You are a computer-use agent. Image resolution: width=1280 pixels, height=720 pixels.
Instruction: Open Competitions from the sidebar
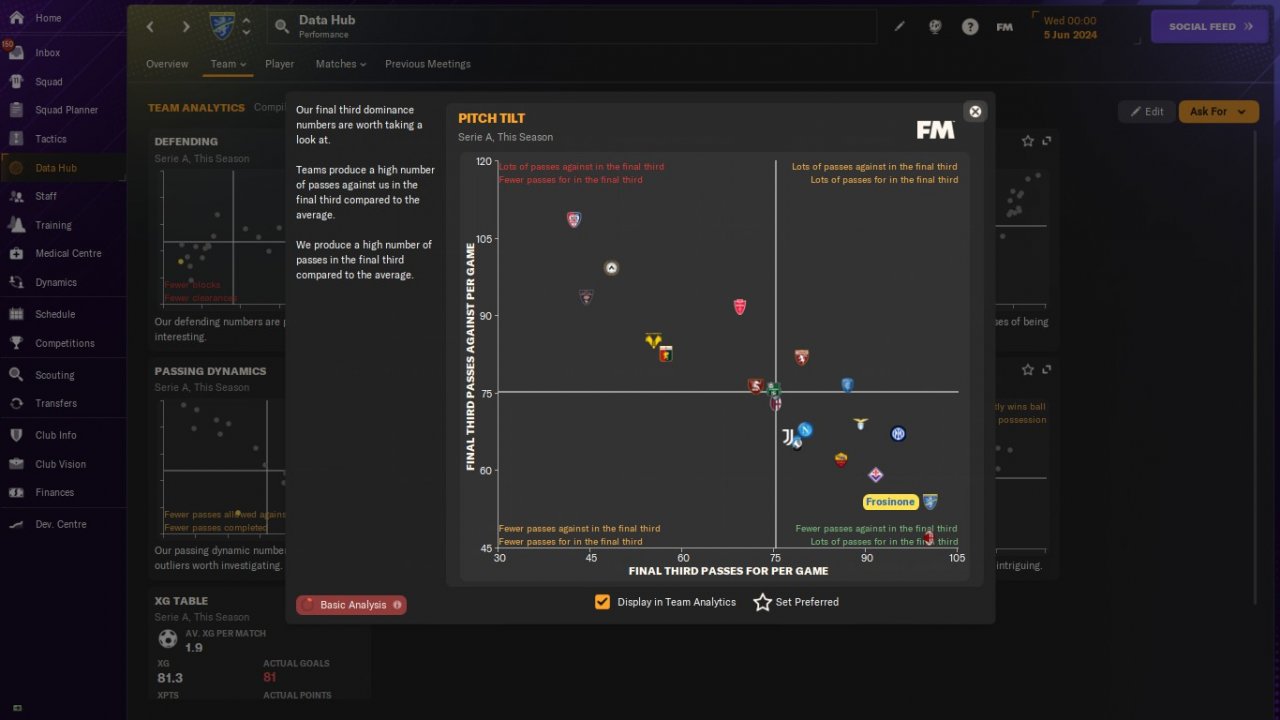pos(65,343)
